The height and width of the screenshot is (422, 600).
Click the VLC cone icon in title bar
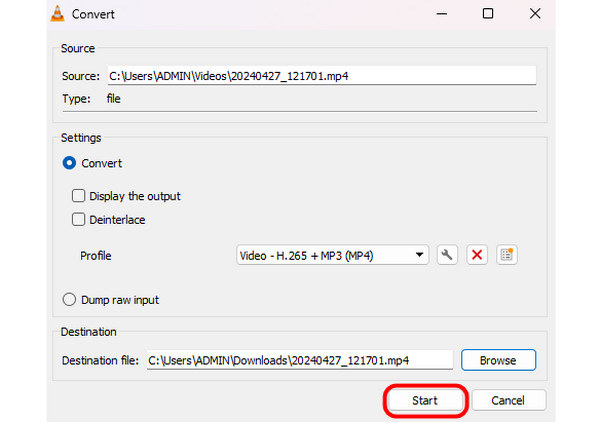(x=58, y=14)
